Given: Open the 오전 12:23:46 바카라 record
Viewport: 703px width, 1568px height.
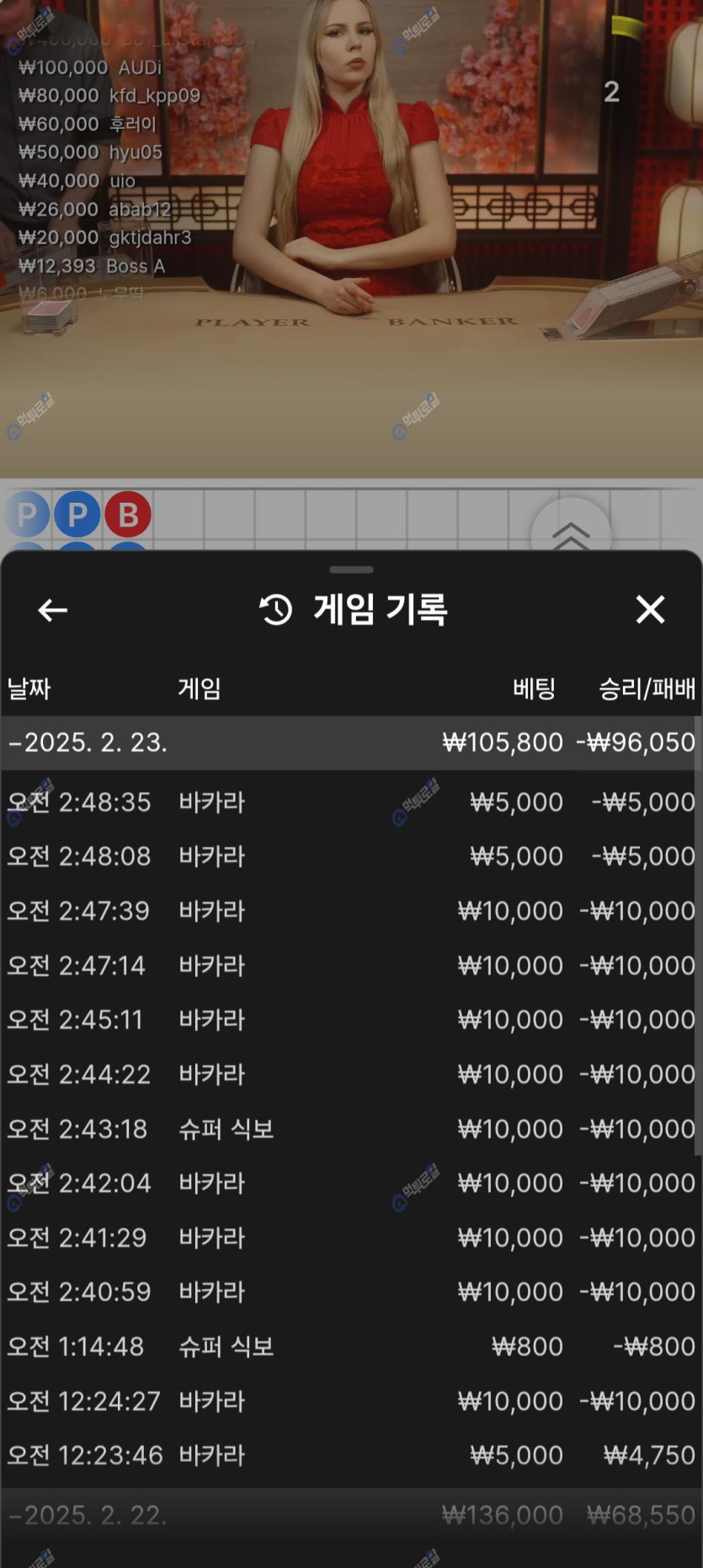Looking at the screenshot, I should [x=351, y=1455].
